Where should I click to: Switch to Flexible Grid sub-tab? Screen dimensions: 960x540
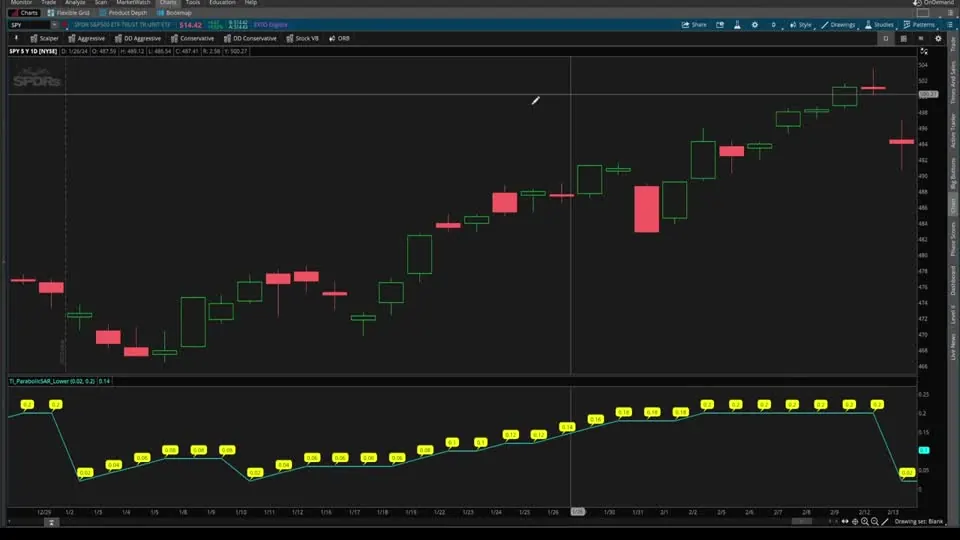point(69,13)
